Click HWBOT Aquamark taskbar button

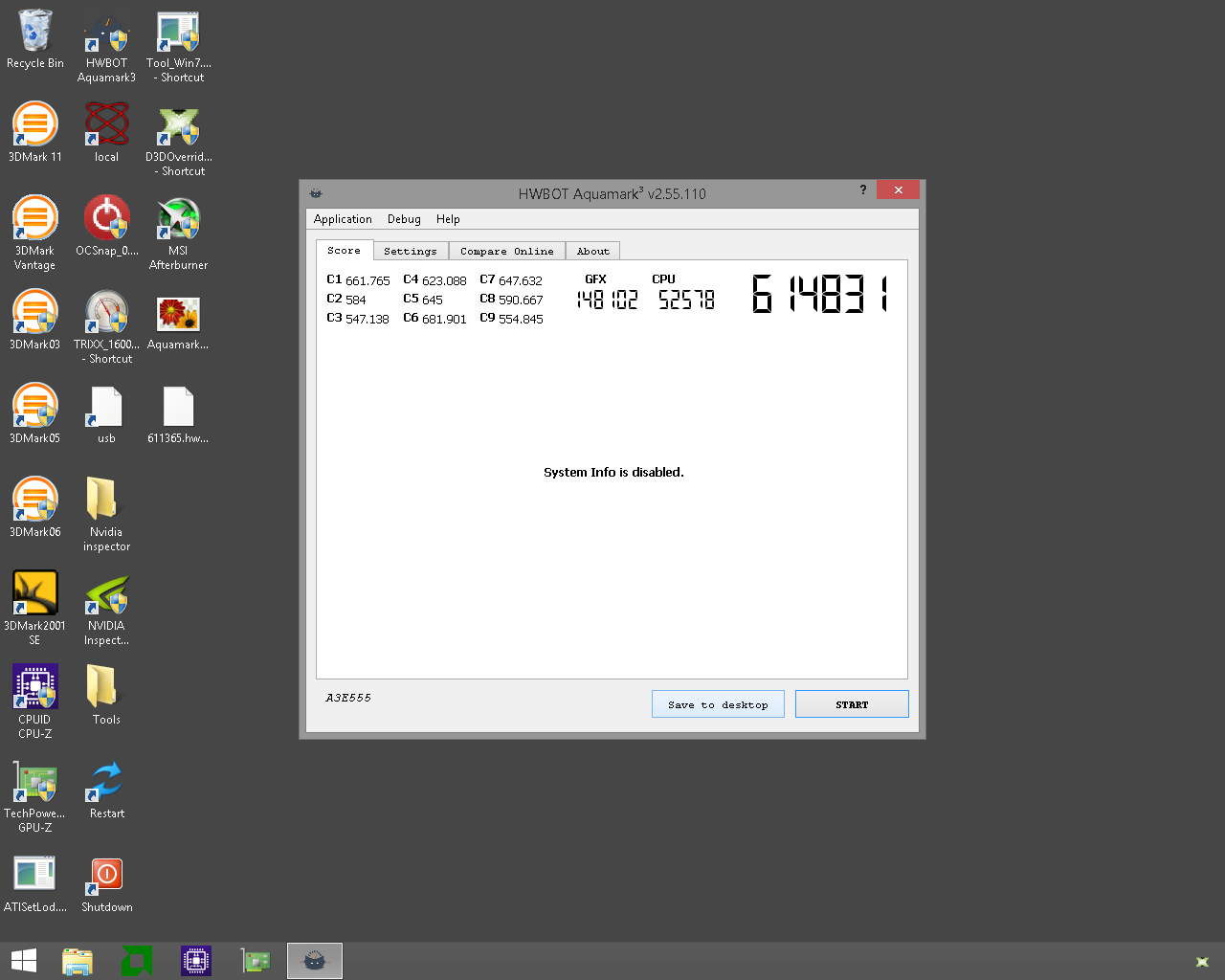click(315, 961)
